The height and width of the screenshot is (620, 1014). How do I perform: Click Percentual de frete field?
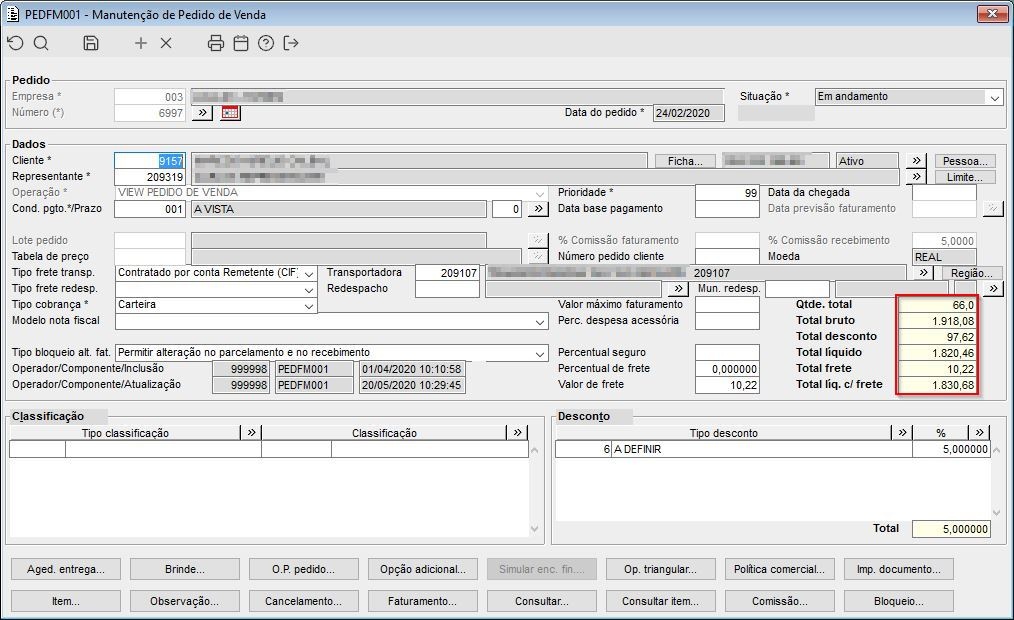727,369
